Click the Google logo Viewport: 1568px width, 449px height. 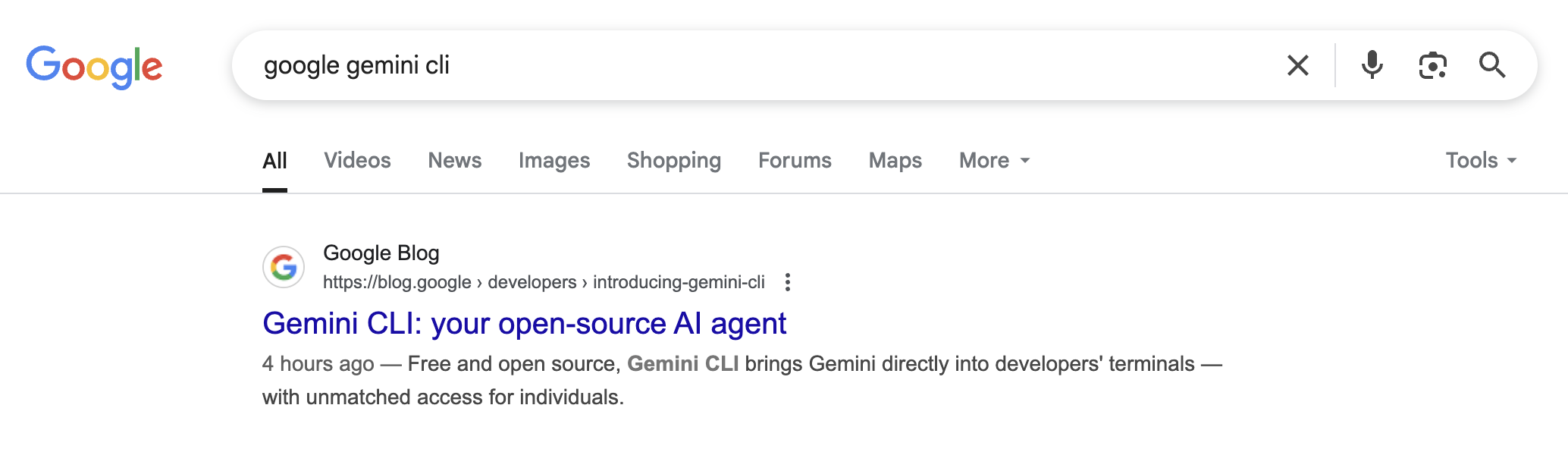(94, 67)
